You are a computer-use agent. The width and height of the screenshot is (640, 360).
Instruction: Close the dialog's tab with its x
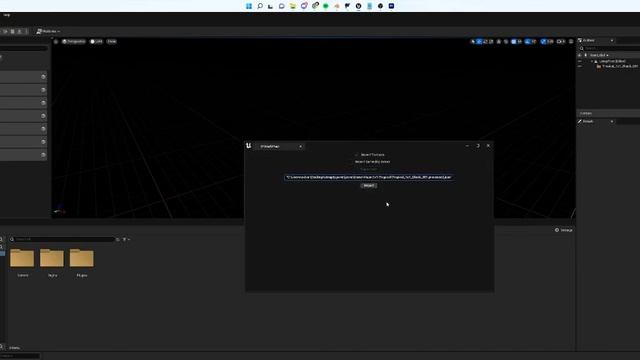pos(300,147)
